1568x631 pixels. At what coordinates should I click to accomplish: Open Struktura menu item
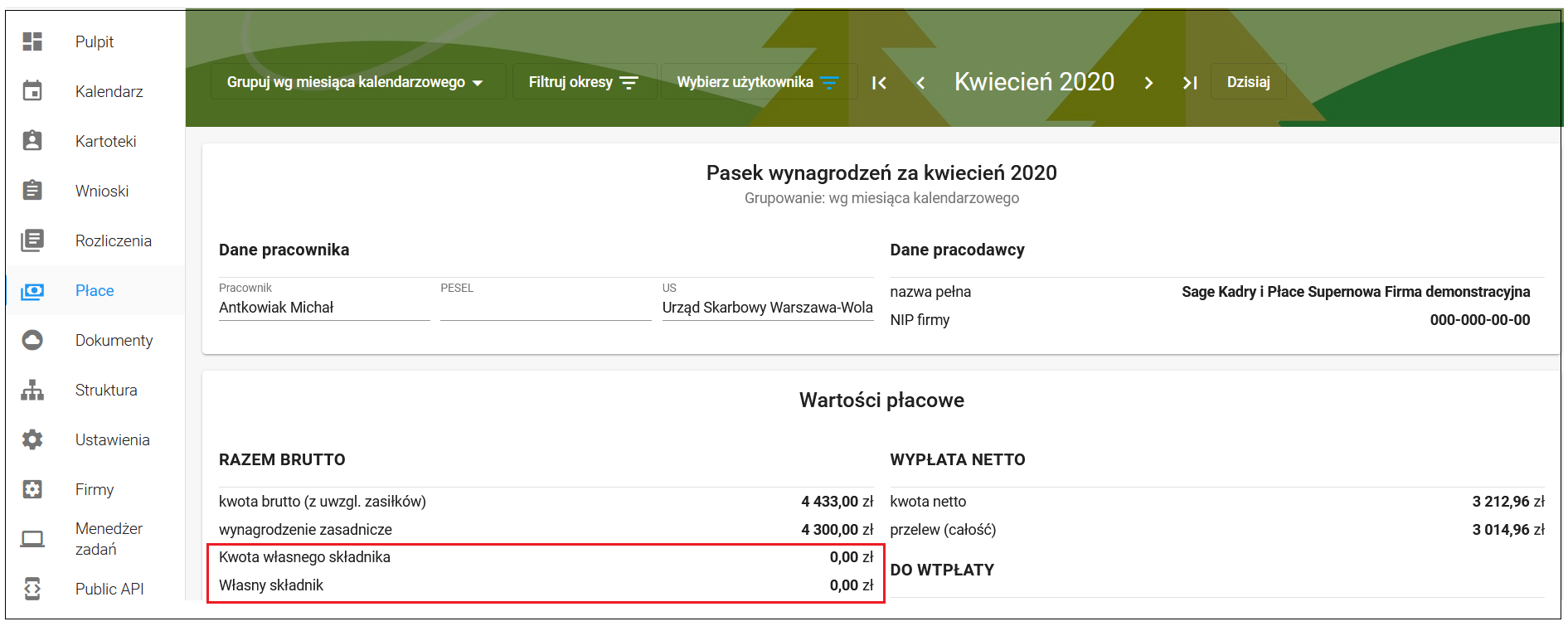95,390
